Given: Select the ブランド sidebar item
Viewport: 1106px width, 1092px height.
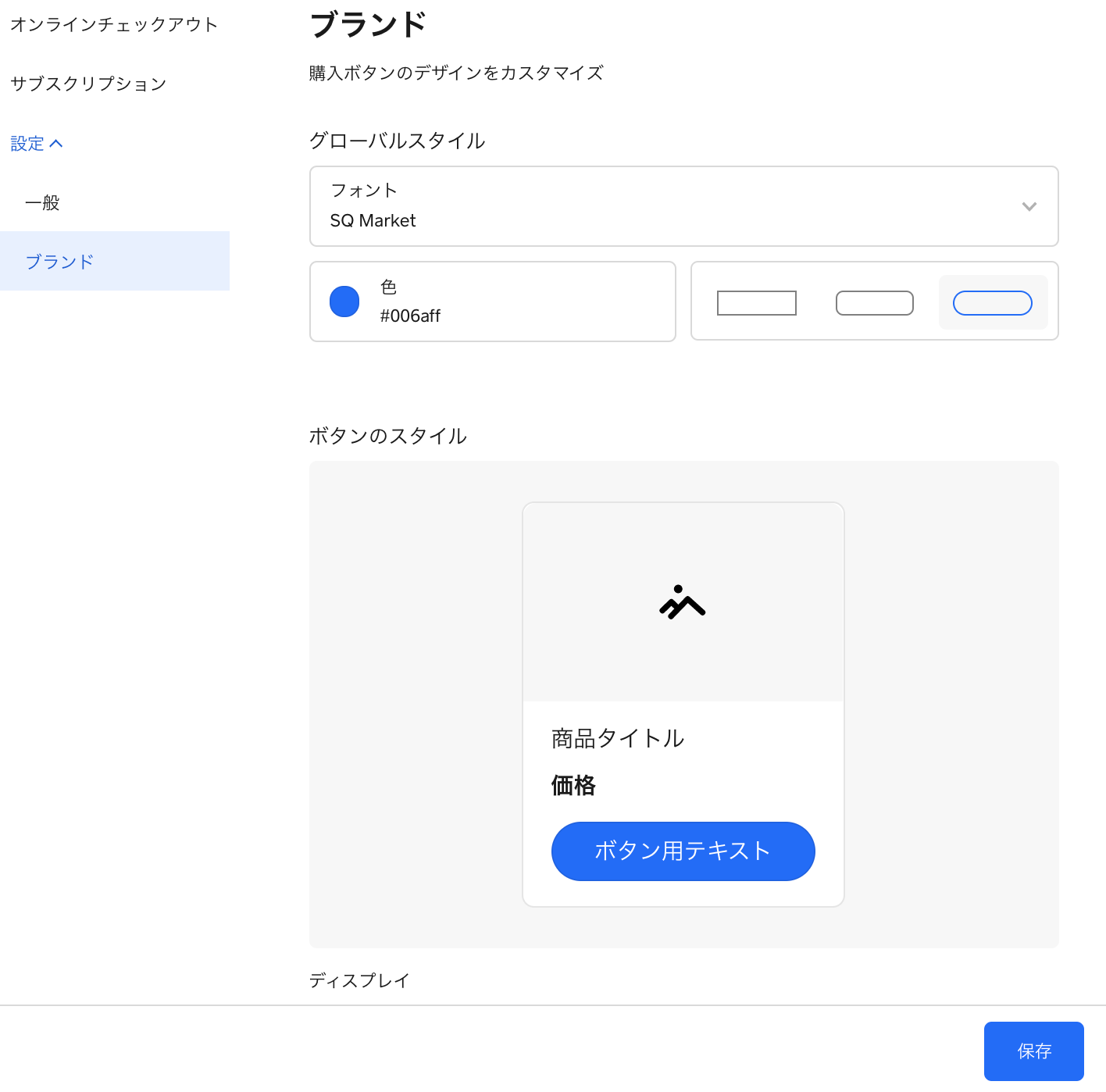Looking at the screenshot, I should [x=60, y=262].
